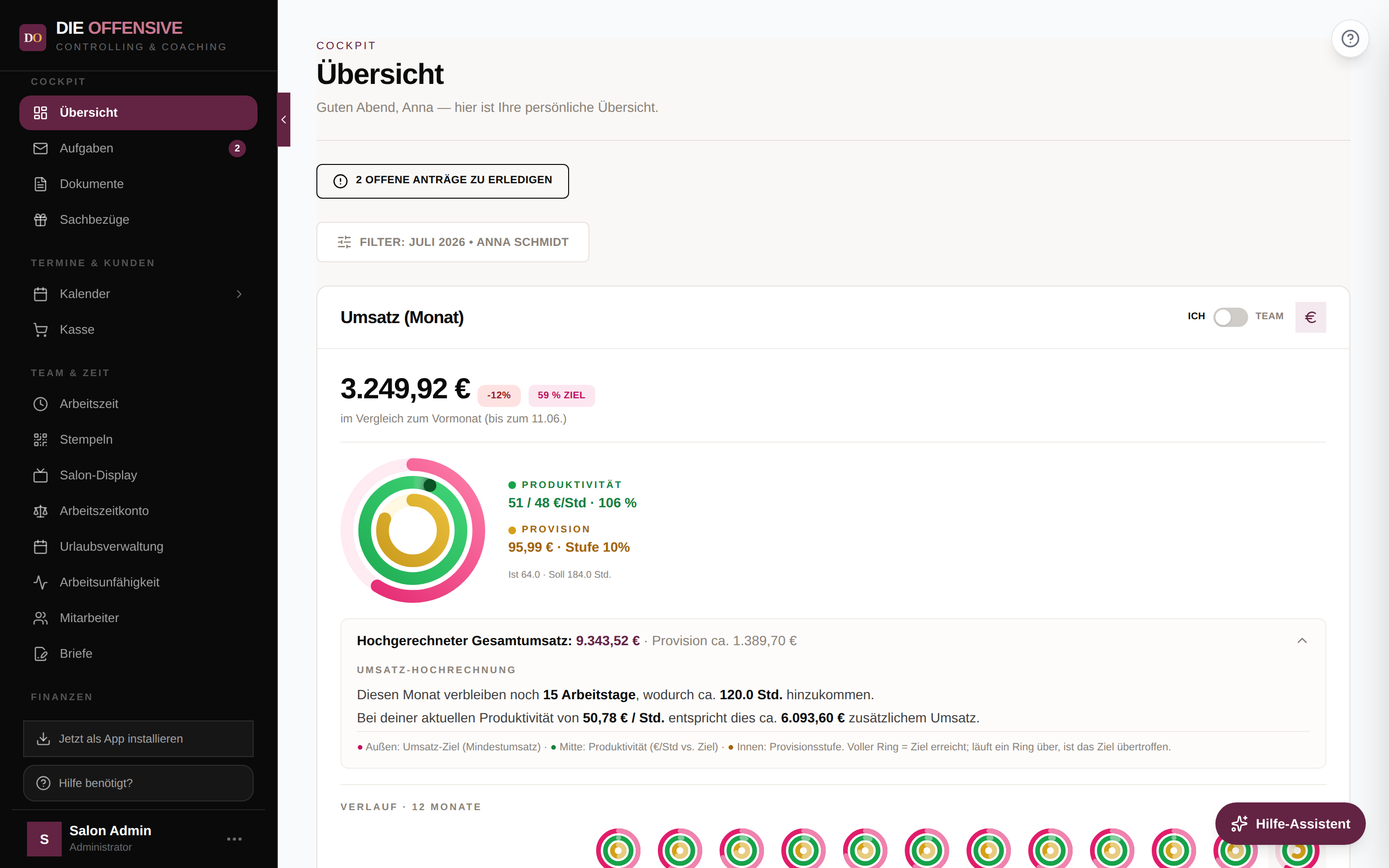Screen dimensions: 1389x868
Task: Click the Ist 64.0 · Soll 184.0 Std. text
Action: tap(559, 575)
